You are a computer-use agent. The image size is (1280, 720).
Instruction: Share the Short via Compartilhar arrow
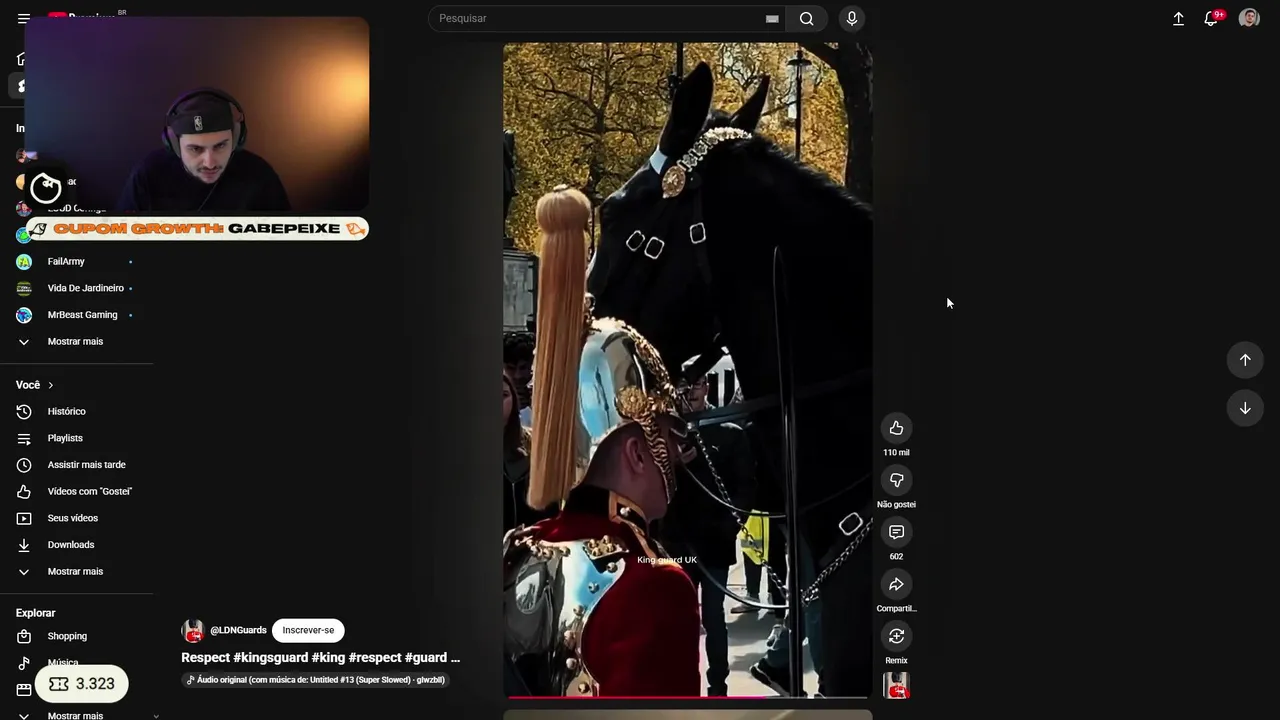pos(896,584)
